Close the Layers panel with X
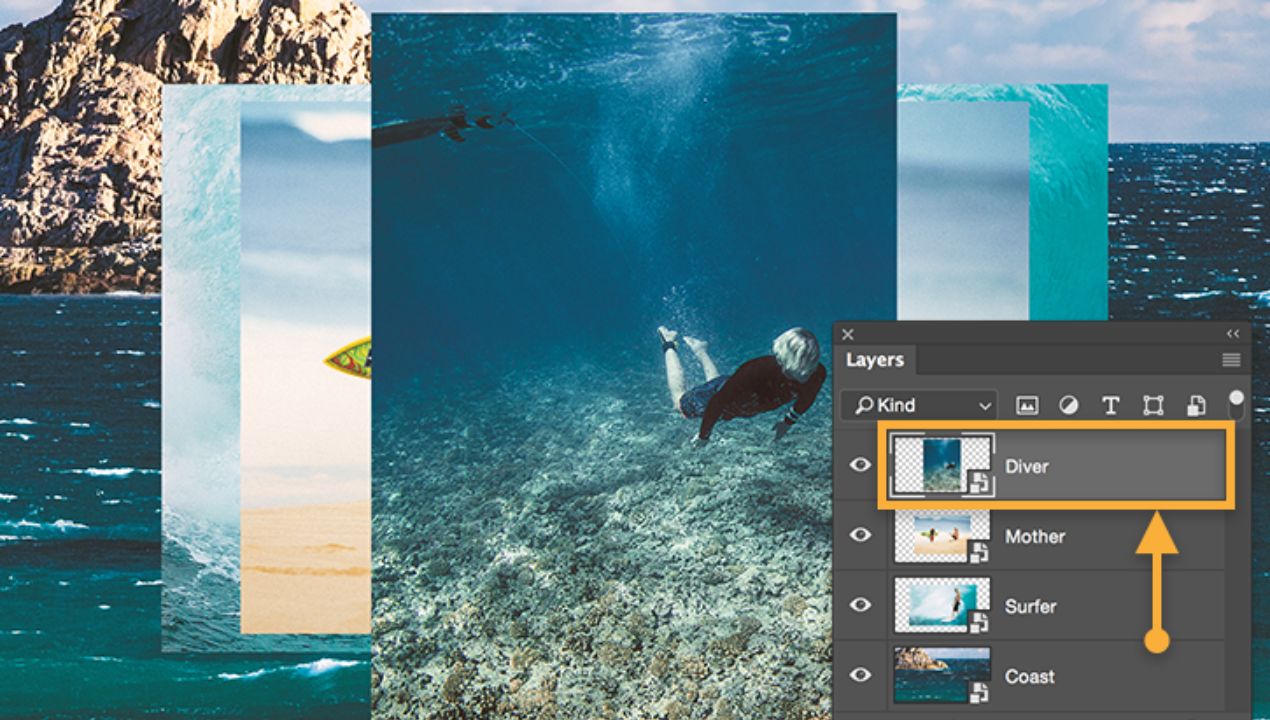The width and height of the screenshot is (1270, 720). coord(848,335)
